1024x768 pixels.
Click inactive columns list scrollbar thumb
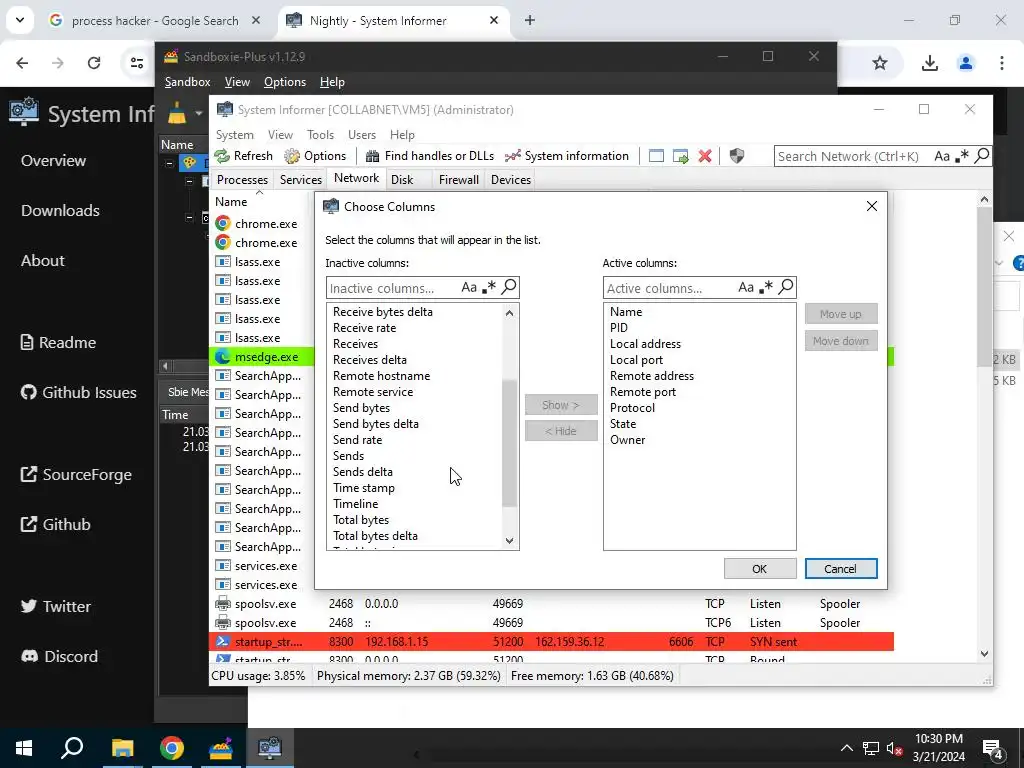point(509,443)
